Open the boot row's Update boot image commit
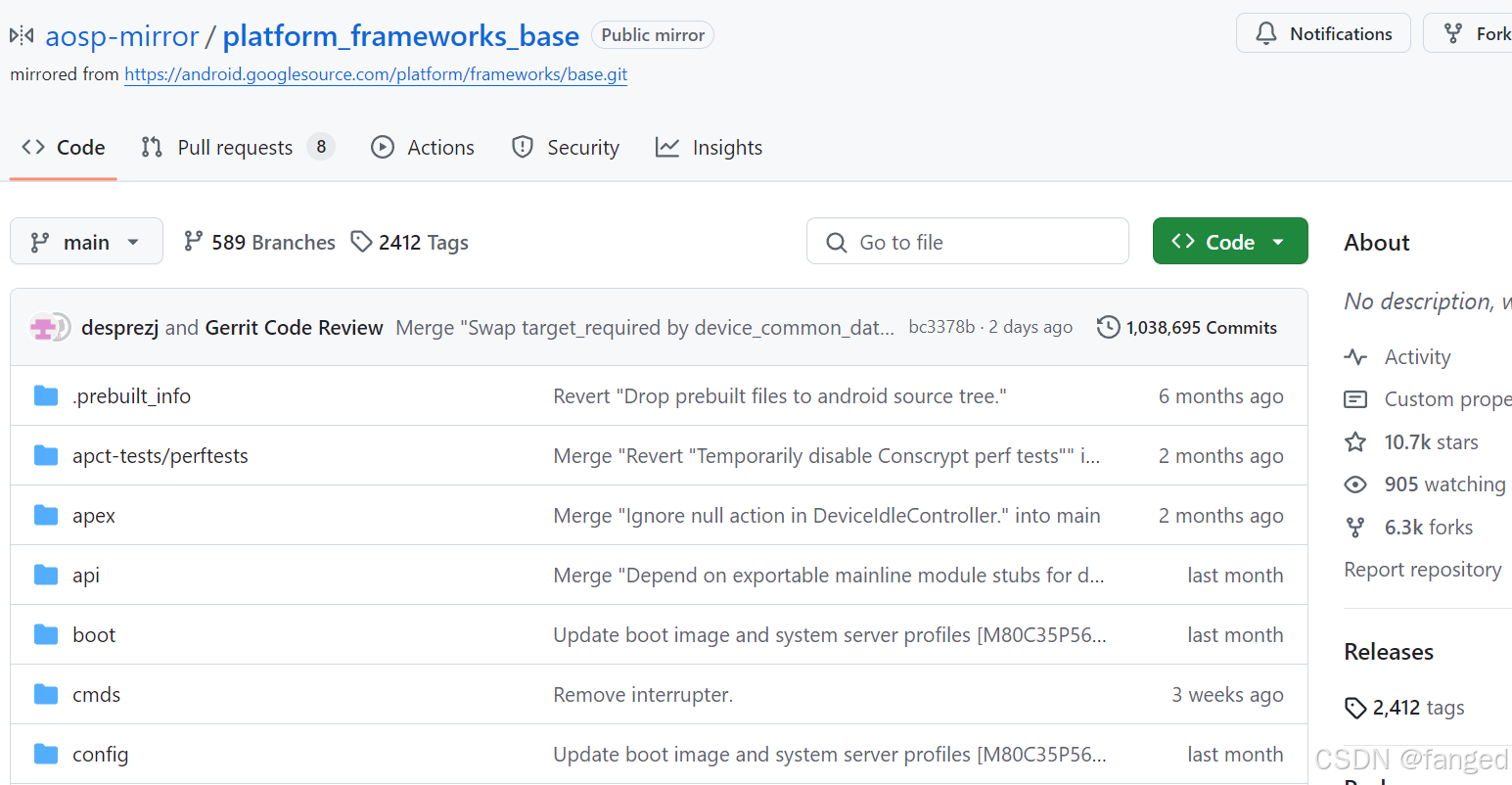Image resolution: width=1512 pixels, height=785 pixels. coord(830,635)
